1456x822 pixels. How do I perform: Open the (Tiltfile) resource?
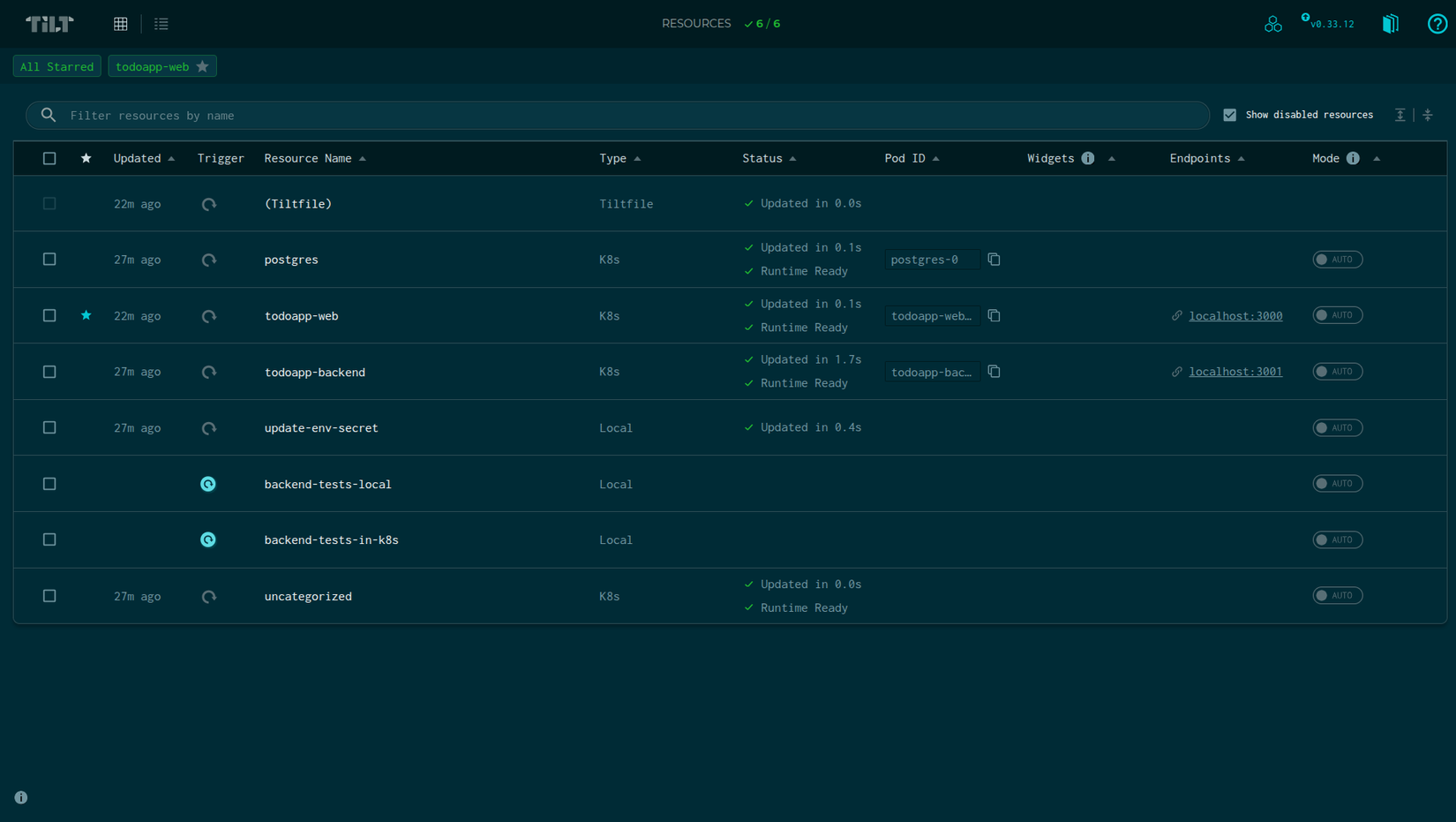[298, 204]
